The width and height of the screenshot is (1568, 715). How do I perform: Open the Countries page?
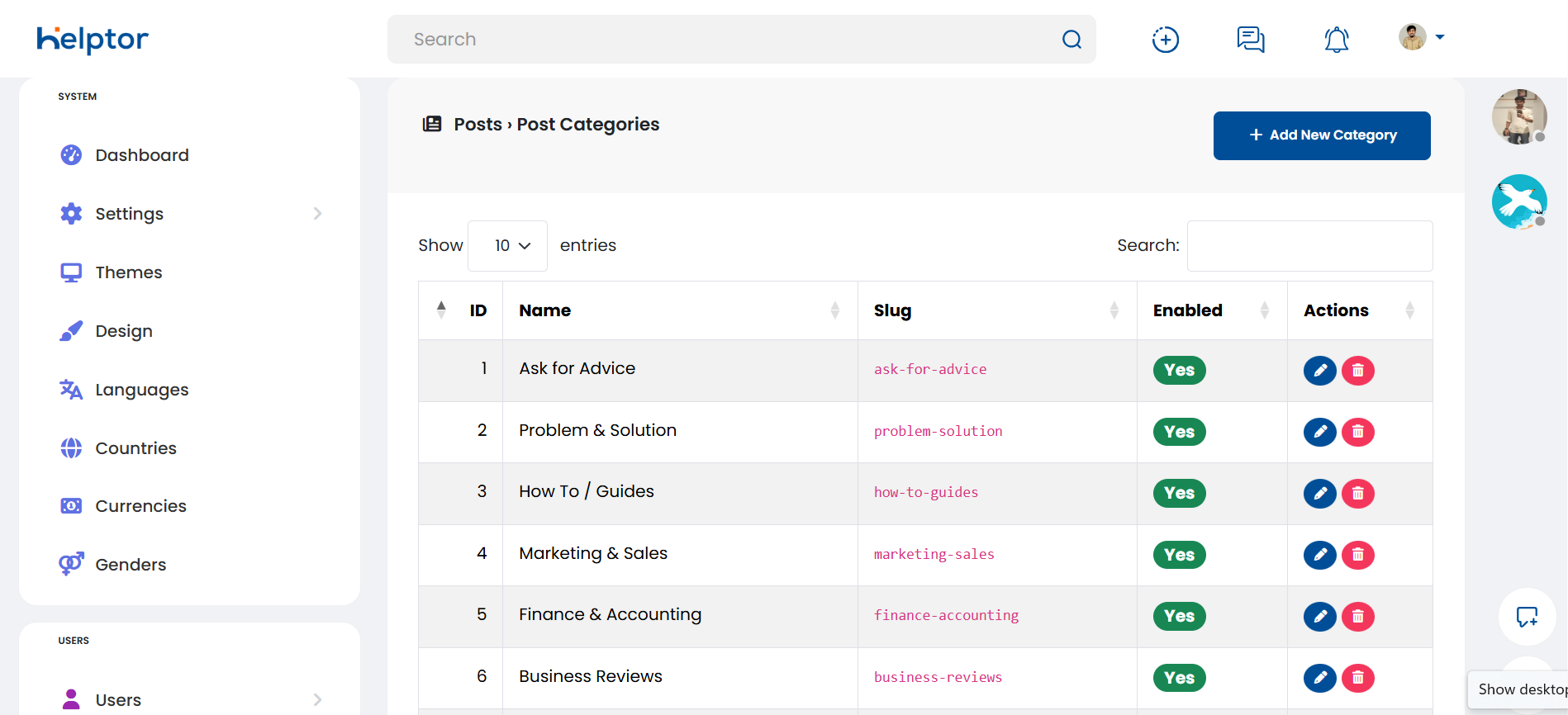click(x=136, y=448)
